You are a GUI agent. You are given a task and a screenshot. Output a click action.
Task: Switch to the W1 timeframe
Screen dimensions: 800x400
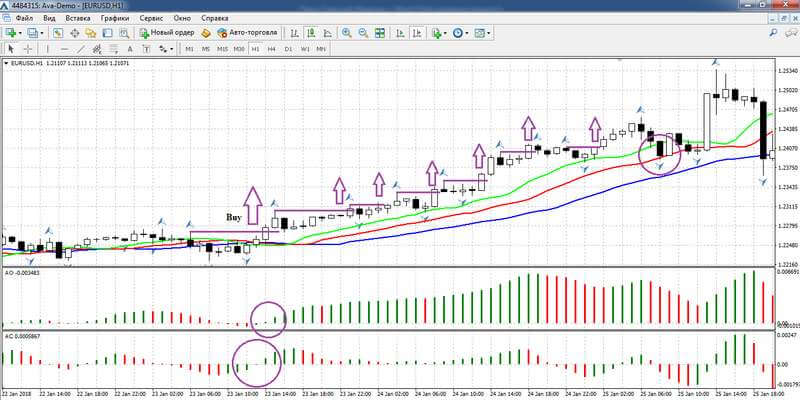(305, 49)
